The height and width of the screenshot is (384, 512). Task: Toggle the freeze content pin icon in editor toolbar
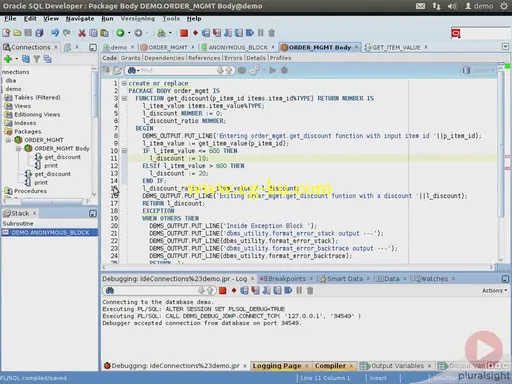coord(107,70)
